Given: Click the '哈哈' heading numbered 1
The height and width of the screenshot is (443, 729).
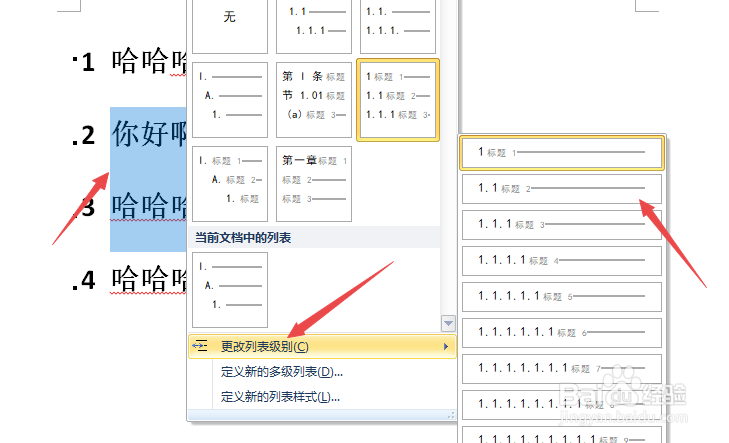Looking at the screenshot, I should pos(149,61).
